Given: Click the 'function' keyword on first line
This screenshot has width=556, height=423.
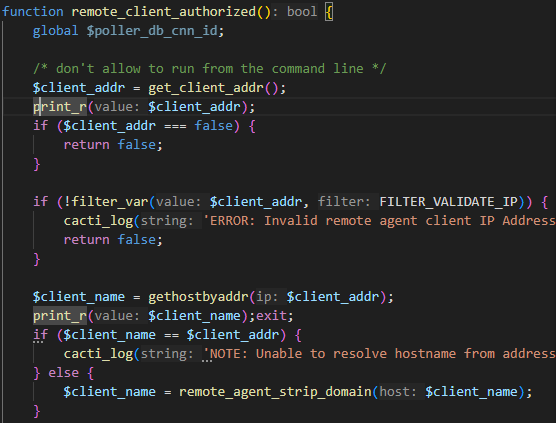Looking at the screenshot, I should [x=33, y=12].
